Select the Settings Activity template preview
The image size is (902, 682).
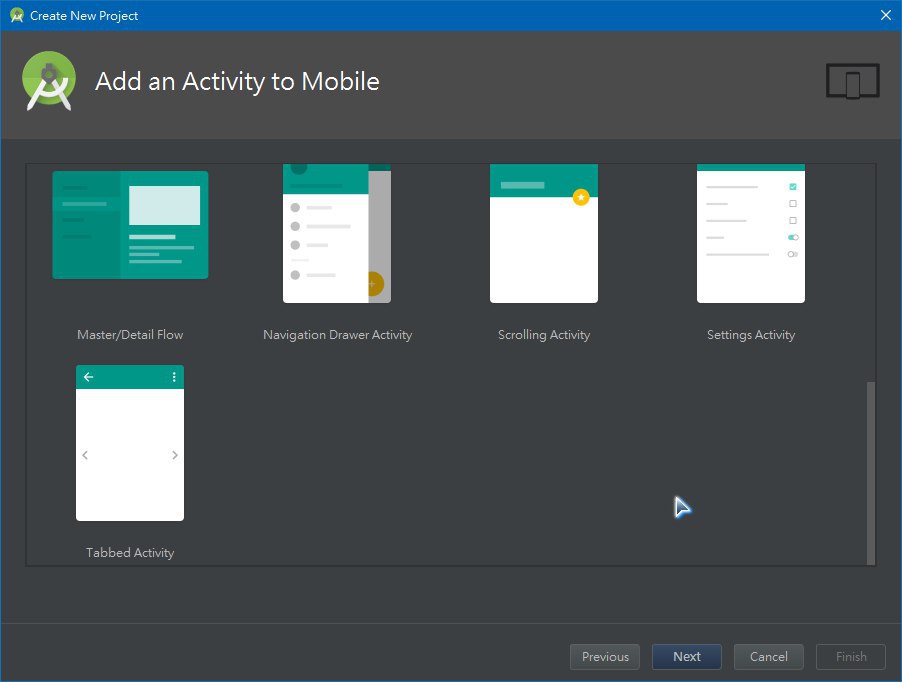(x=751, y=233)
